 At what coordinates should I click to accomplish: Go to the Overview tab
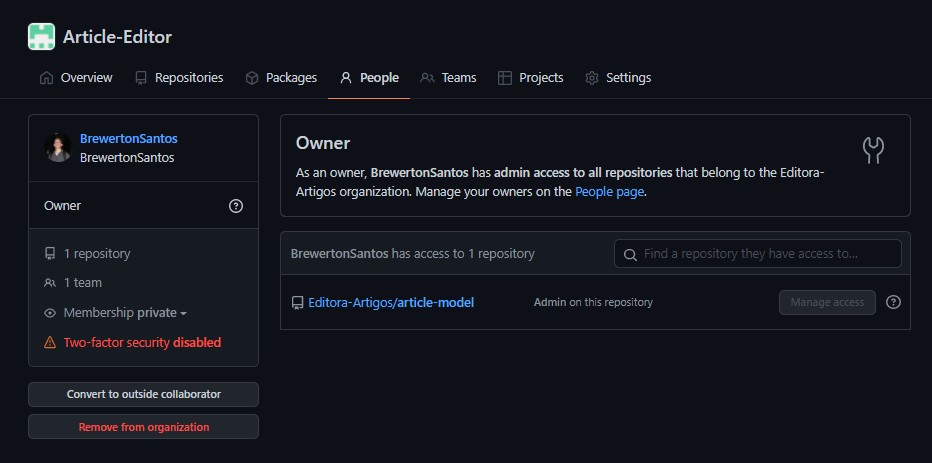click(75, 78)
